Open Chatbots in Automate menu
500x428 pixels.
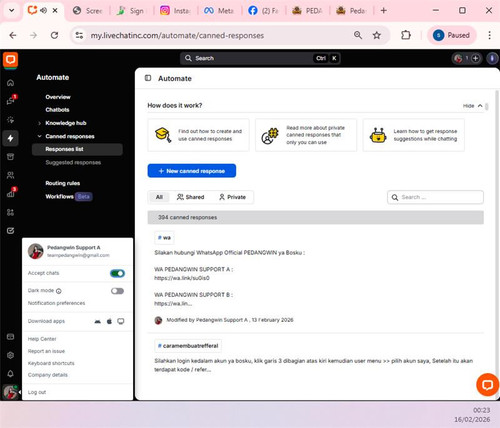(57, 110)
